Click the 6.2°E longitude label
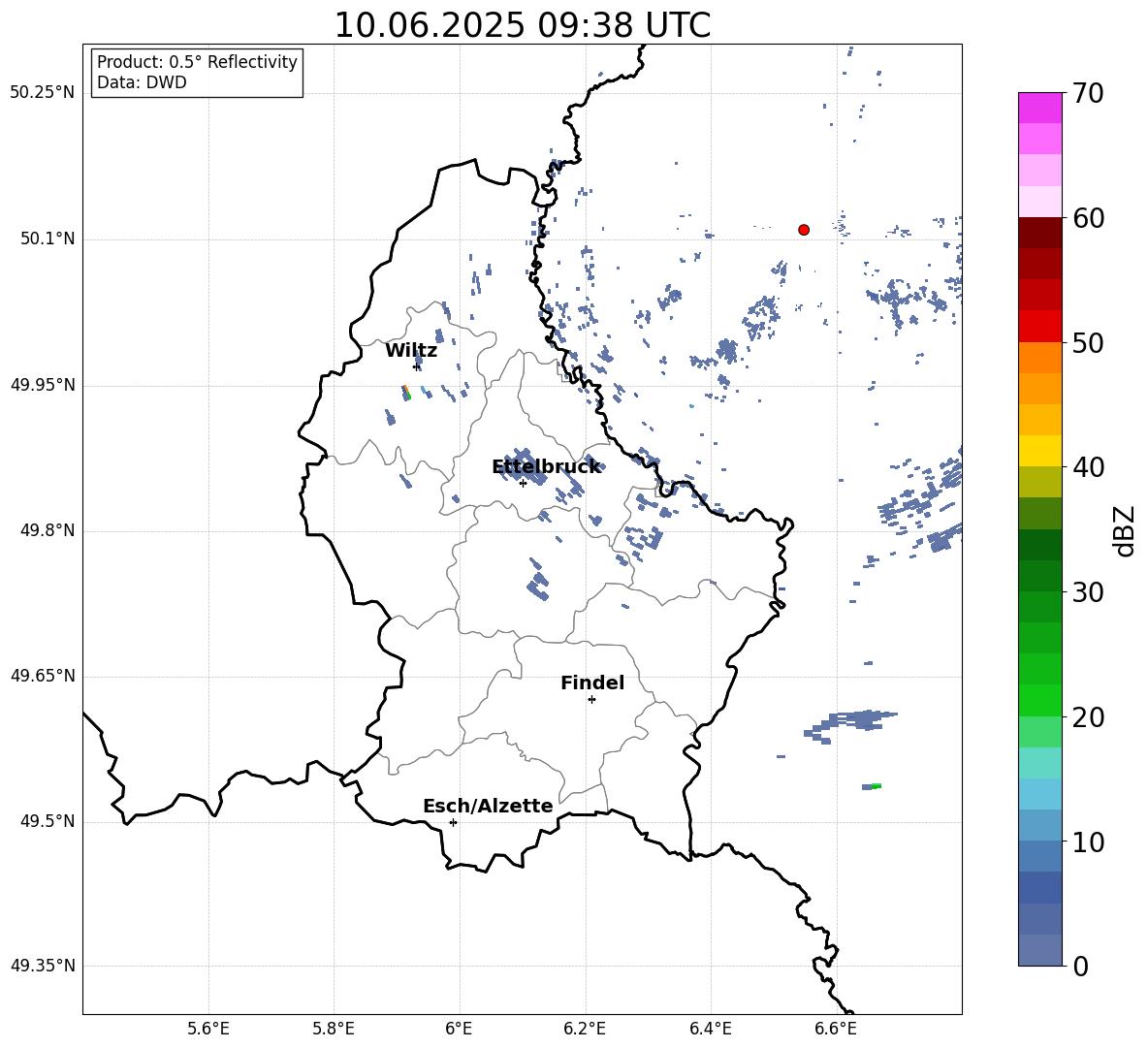Screen dimensions: 1148x1048 pos(585,1029)
